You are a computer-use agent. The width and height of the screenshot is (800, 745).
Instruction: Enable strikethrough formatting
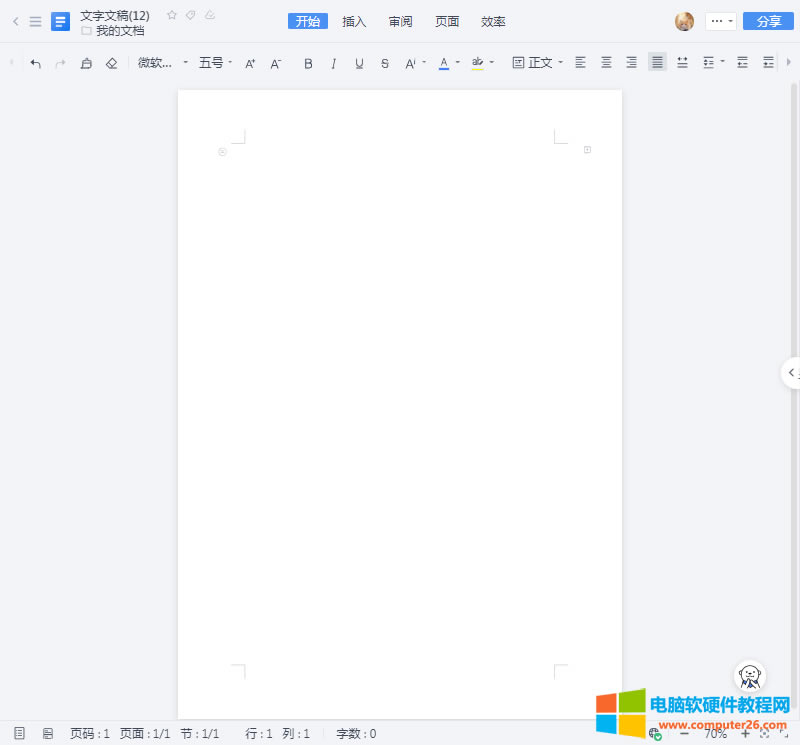[385, 63]
